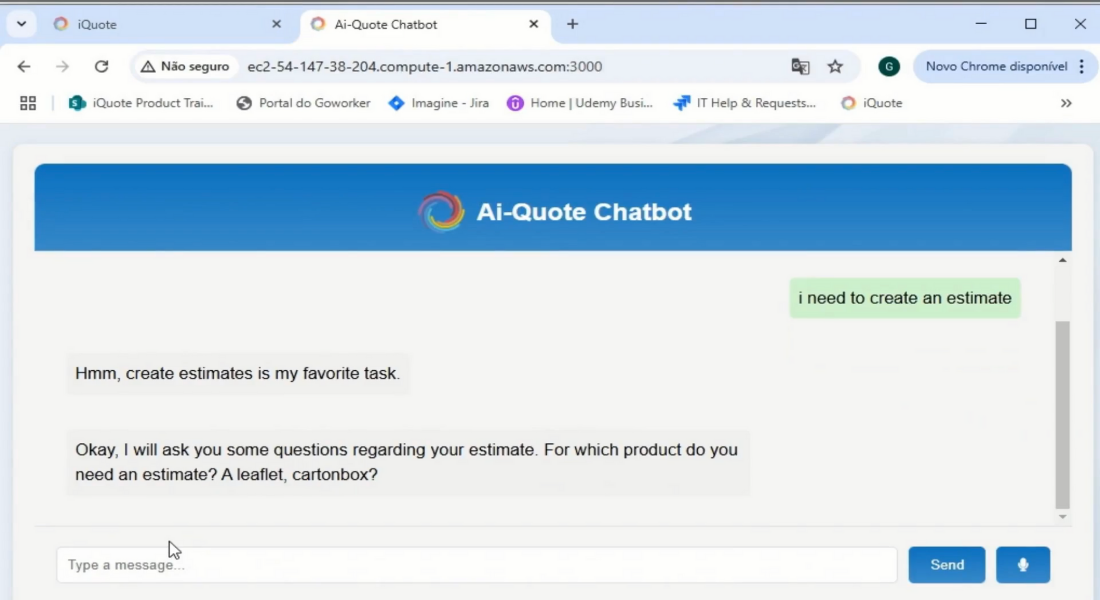Image resolution: width=1100 pixels, height=600 pixels.
Task: Open the bookmarks apps grid icon
Action: pos(28,103)
